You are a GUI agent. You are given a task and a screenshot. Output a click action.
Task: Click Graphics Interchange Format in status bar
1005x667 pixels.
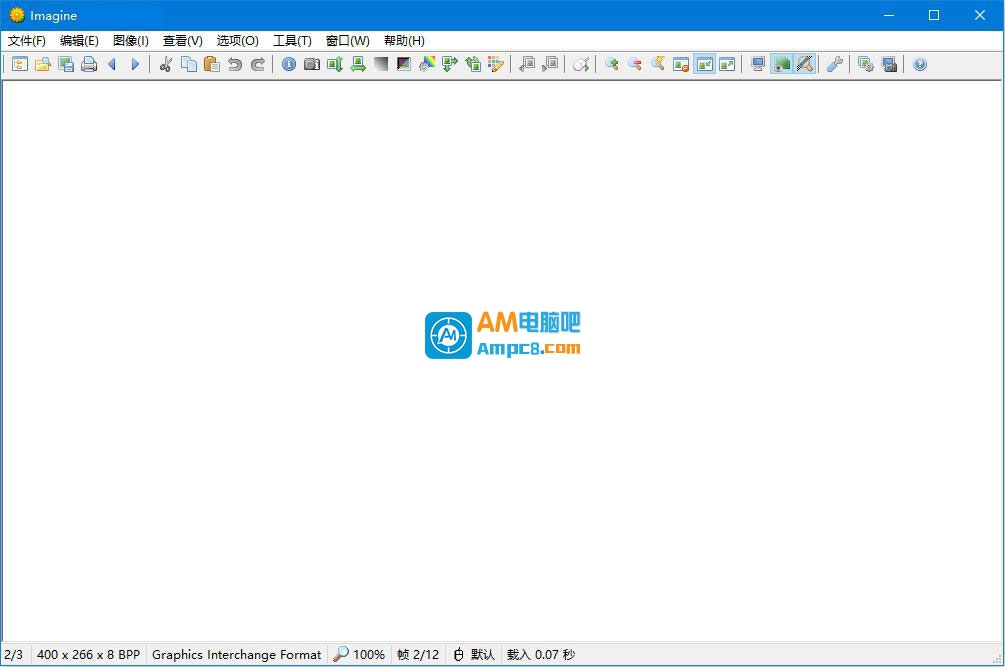237,655
